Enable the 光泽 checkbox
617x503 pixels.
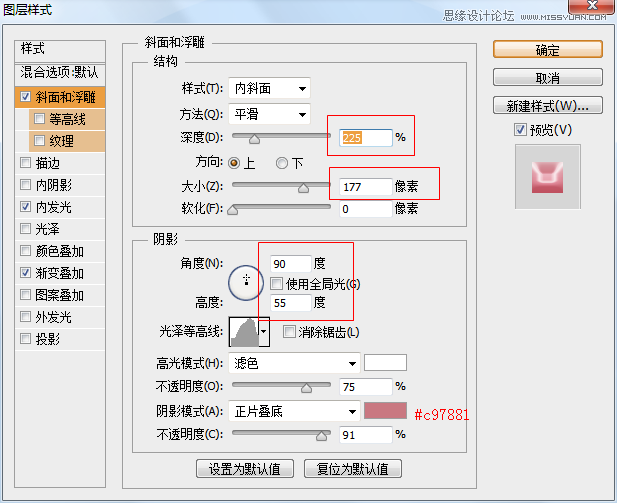click(25, 229)
